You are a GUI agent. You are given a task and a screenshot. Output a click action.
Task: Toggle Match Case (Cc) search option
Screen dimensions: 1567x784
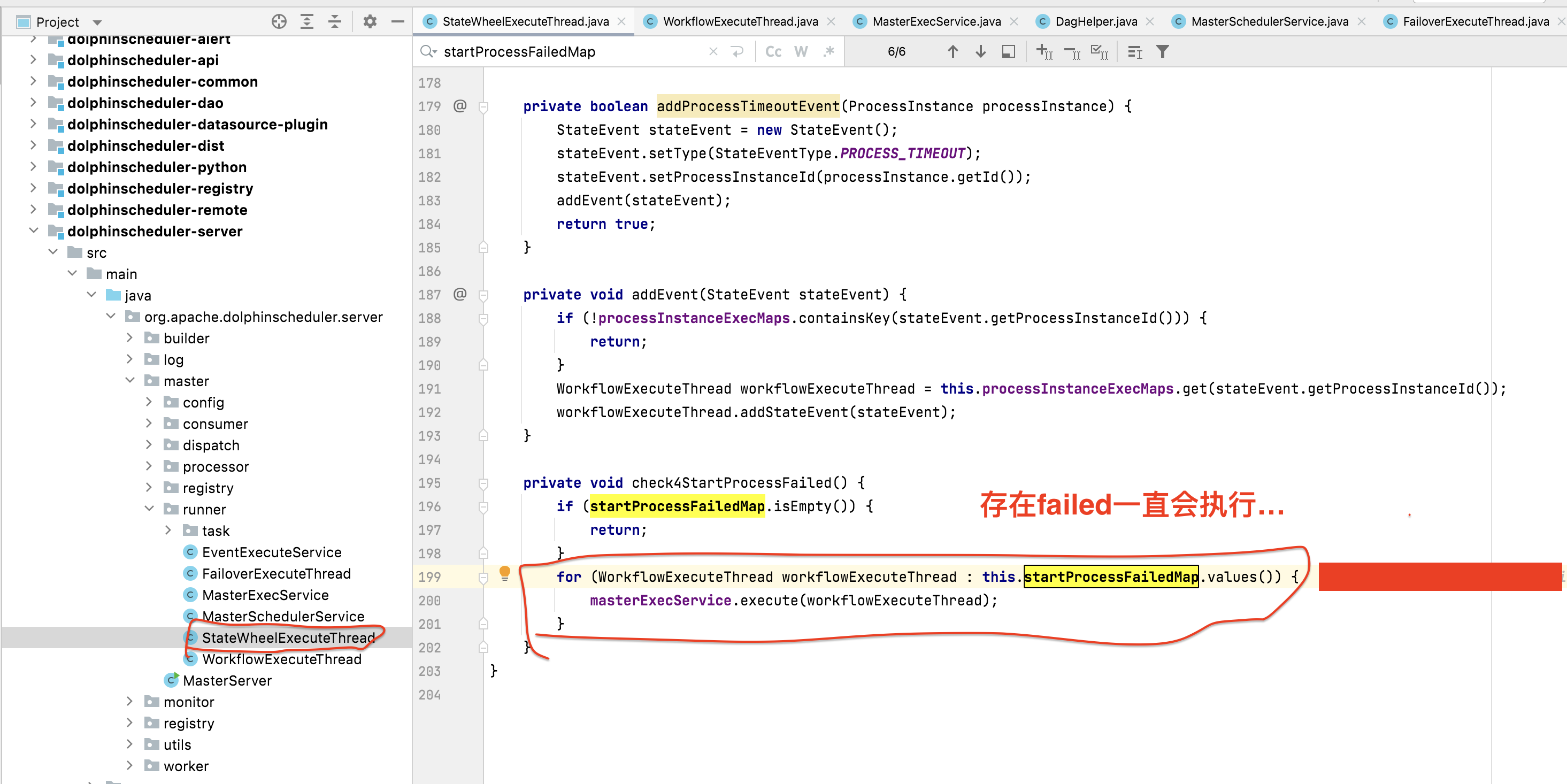[773, 52]
